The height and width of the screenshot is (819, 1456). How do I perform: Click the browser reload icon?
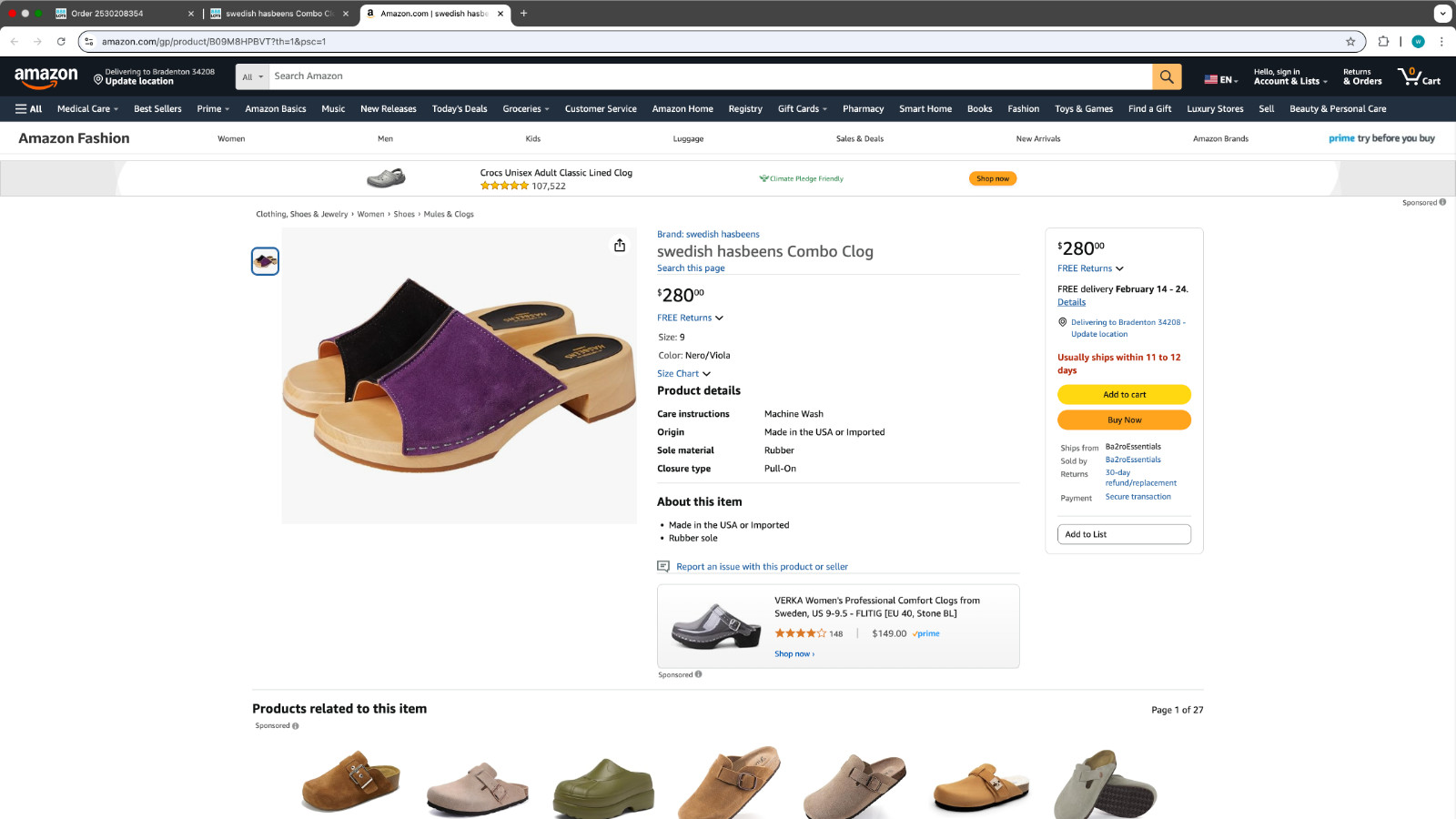pos(61,41)
